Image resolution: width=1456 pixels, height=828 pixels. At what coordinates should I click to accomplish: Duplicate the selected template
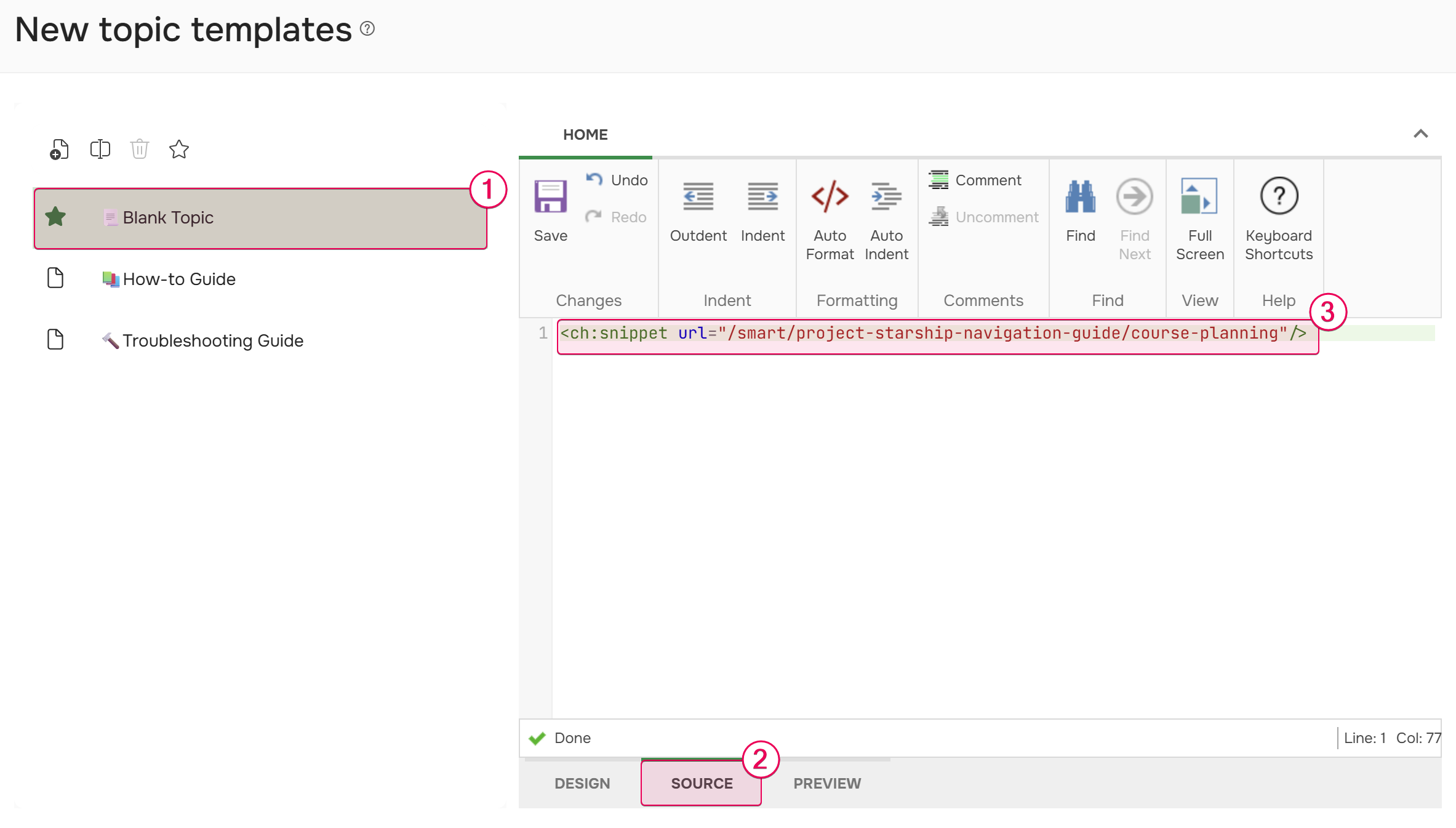pos(100,149)
